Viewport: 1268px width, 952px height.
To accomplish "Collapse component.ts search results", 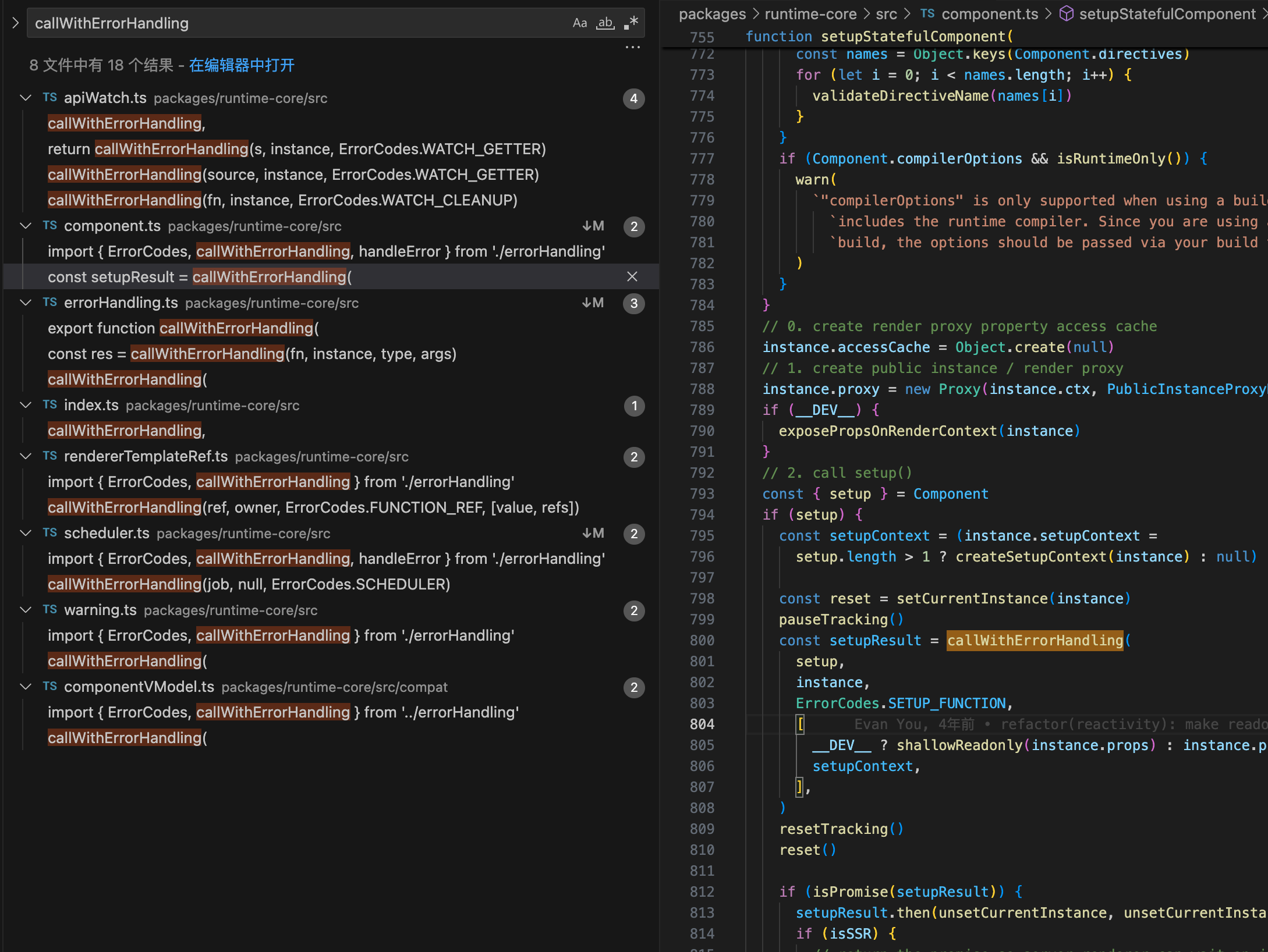I will [26, 226].
